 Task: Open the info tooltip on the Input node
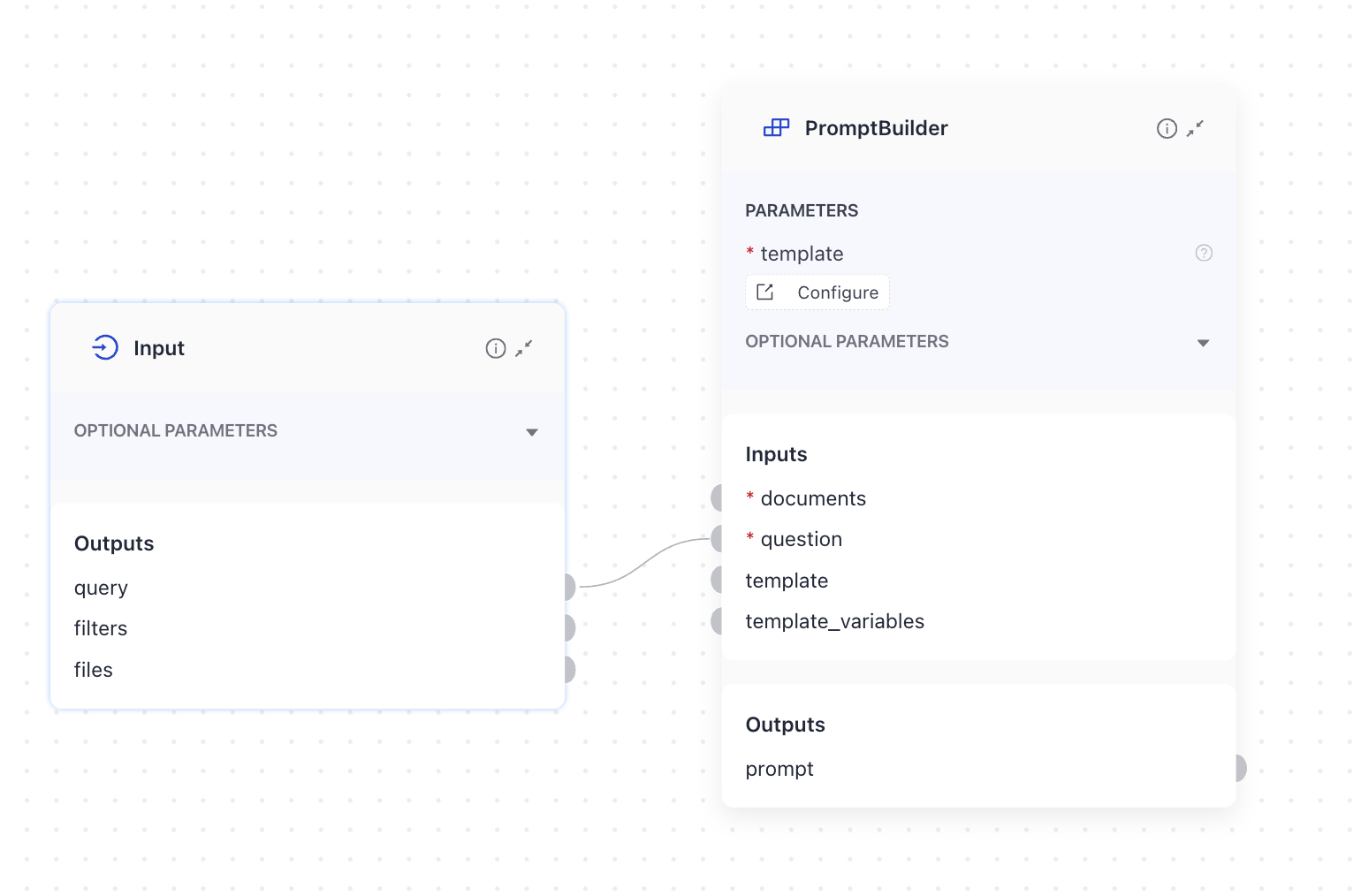click(x=495, y=348)
